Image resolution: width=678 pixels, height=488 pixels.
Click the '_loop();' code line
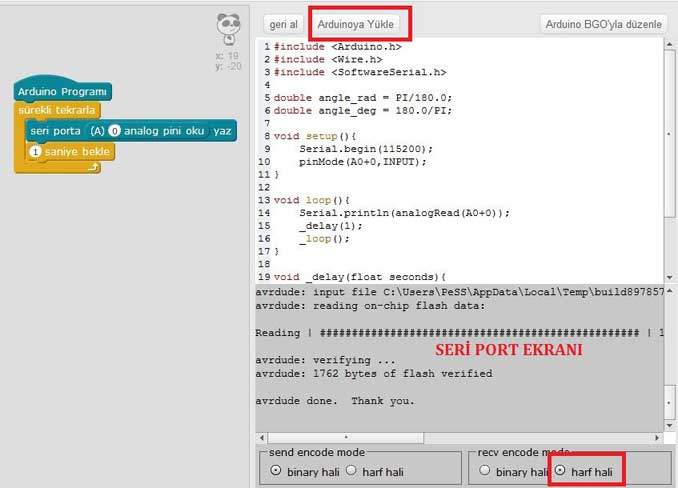[x=324, y=239]
